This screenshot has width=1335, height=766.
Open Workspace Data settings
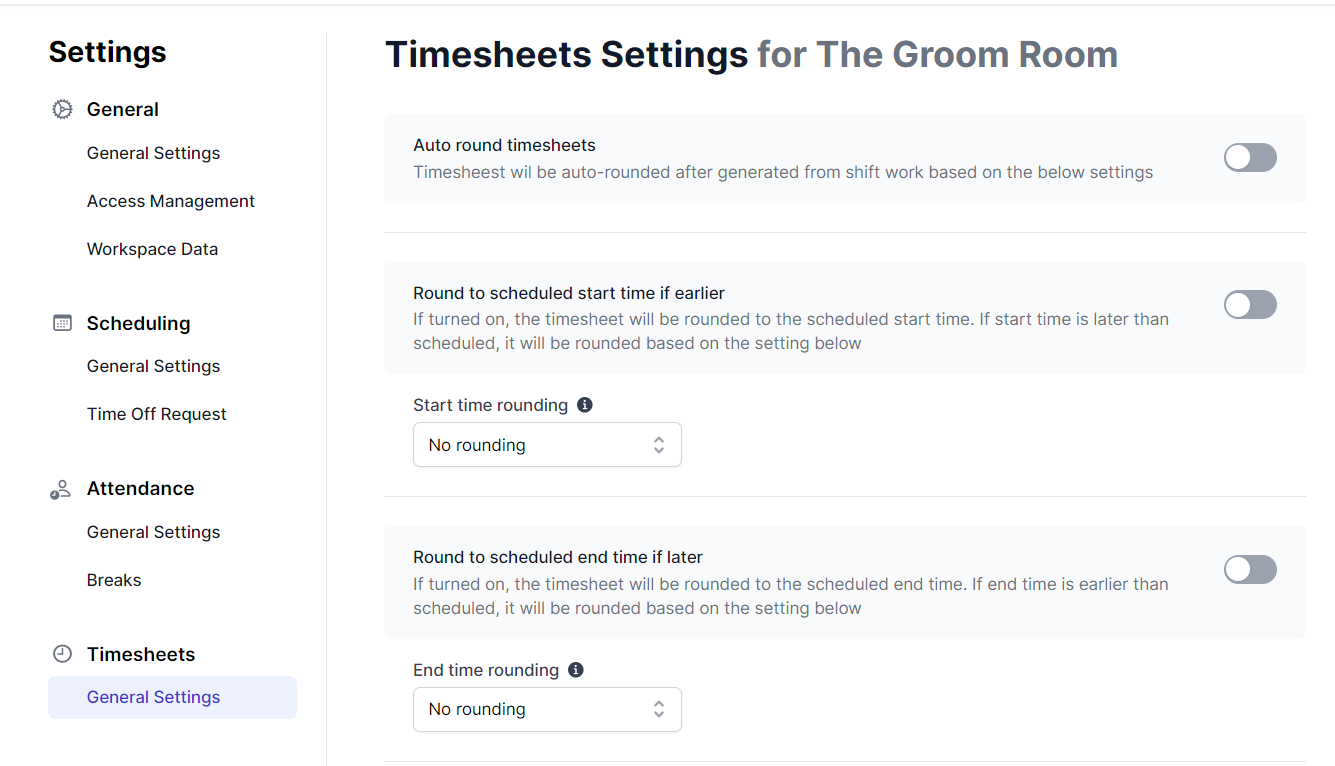coord(152,249)
